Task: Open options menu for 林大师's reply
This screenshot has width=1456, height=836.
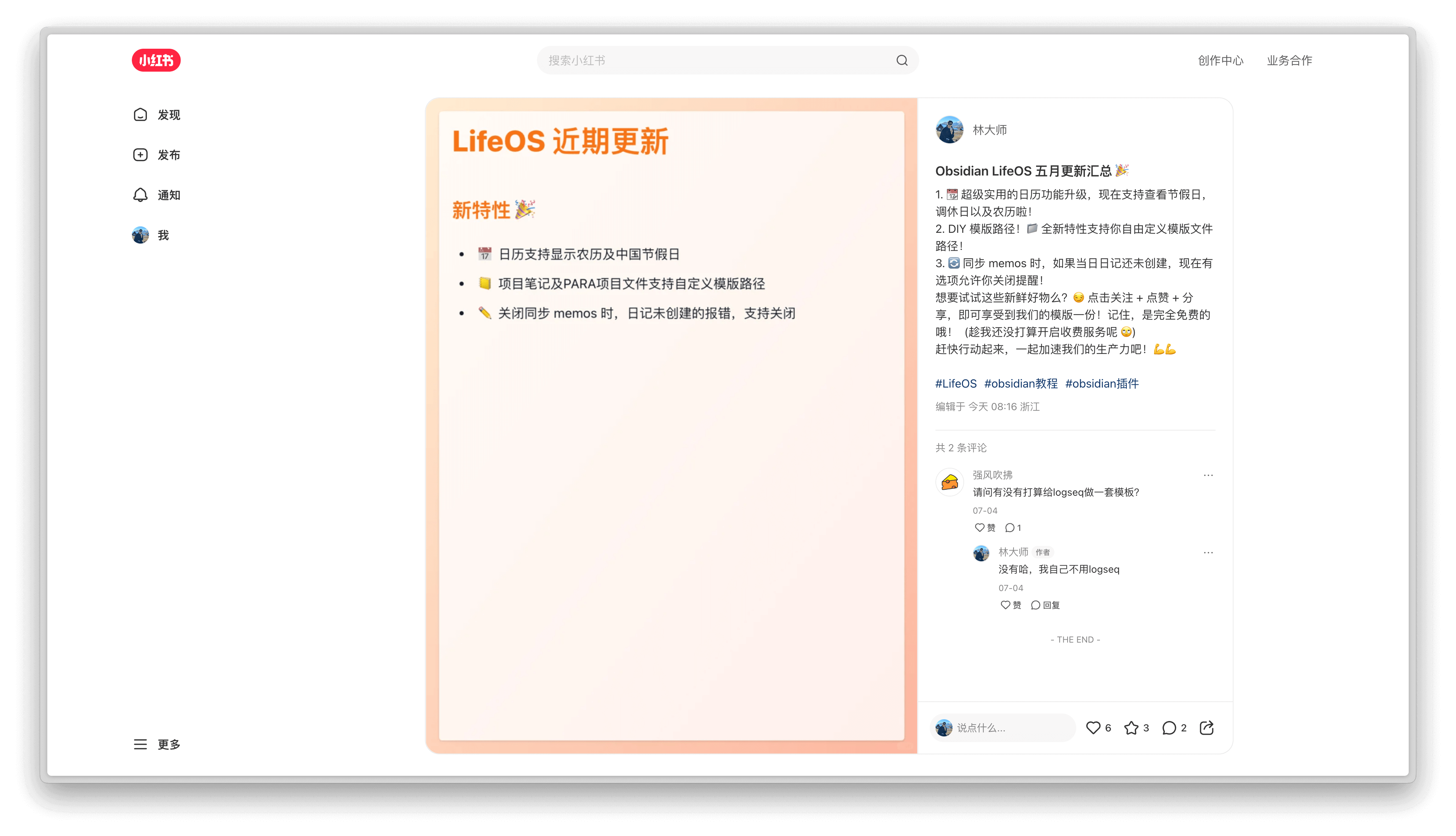Action: pyautogui.click(x=1208, y=552)
